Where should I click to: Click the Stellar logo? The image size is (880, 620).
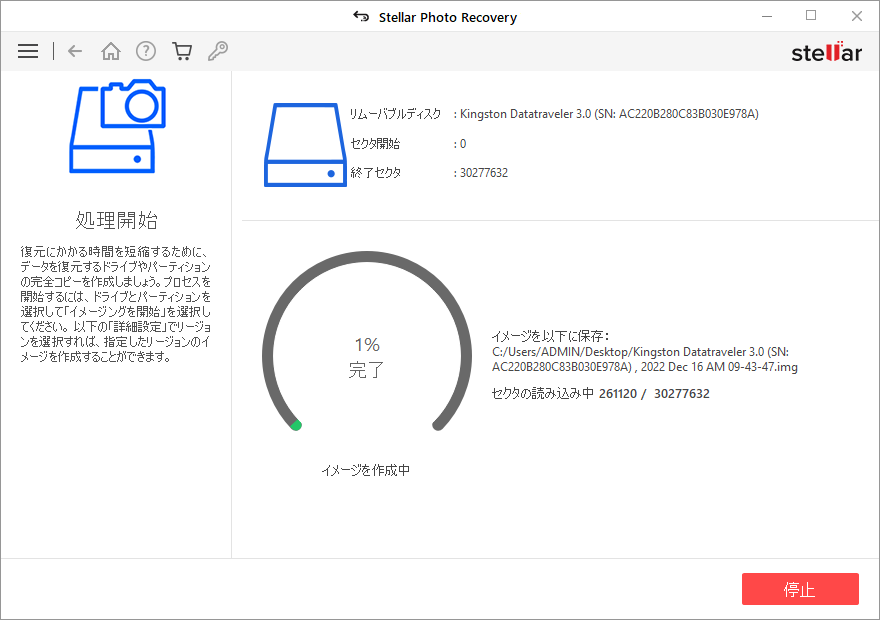tap(827, 52)
